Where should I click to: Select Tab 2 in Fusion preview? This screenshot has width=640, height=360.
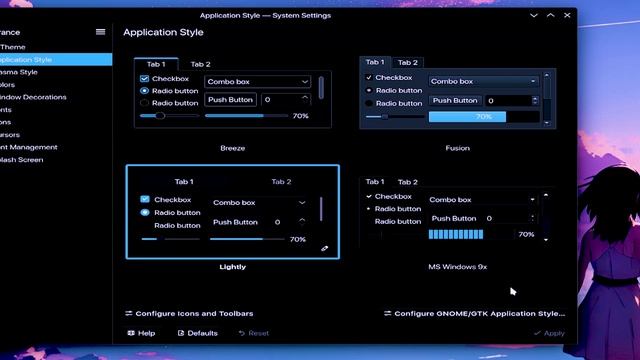pyautogui.click(x=408, y=62)
